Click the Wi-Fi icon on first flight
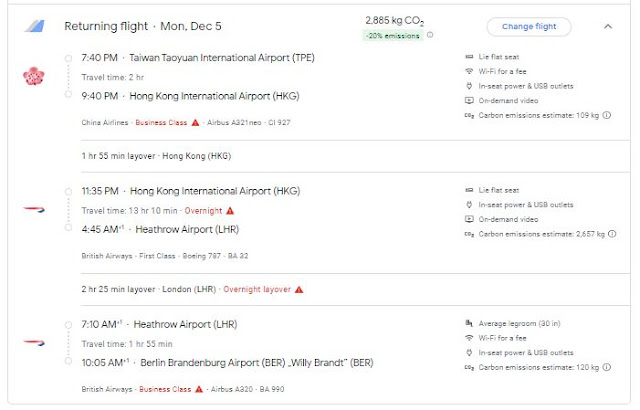 pyautogui.click(x=469, y=72)
